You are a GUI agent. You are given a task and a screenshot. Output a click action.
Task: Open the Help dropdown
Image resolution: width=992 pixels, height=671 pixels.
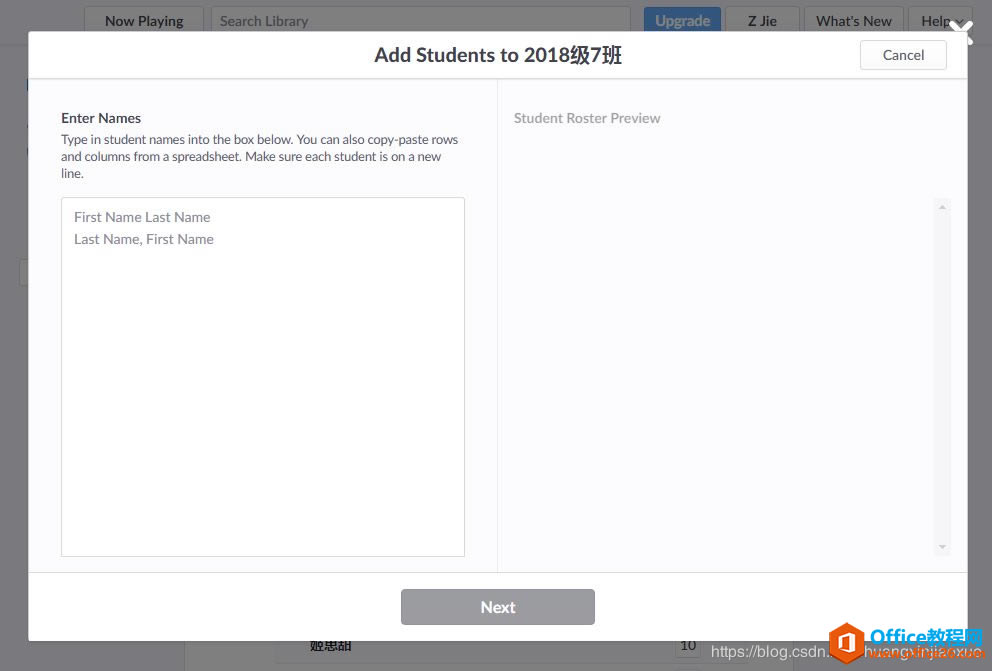(x=938, y=20)
